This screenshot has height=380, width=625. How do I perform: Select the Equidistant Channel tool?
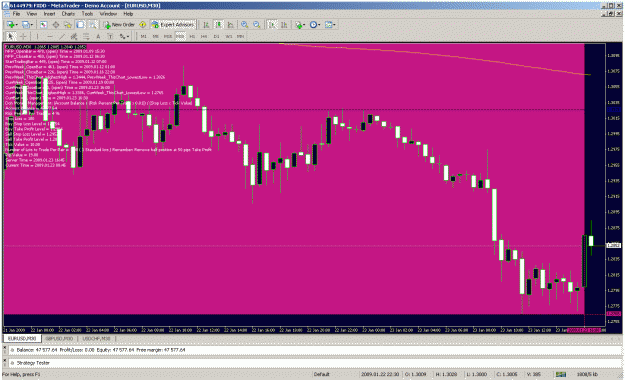(74, 36)
